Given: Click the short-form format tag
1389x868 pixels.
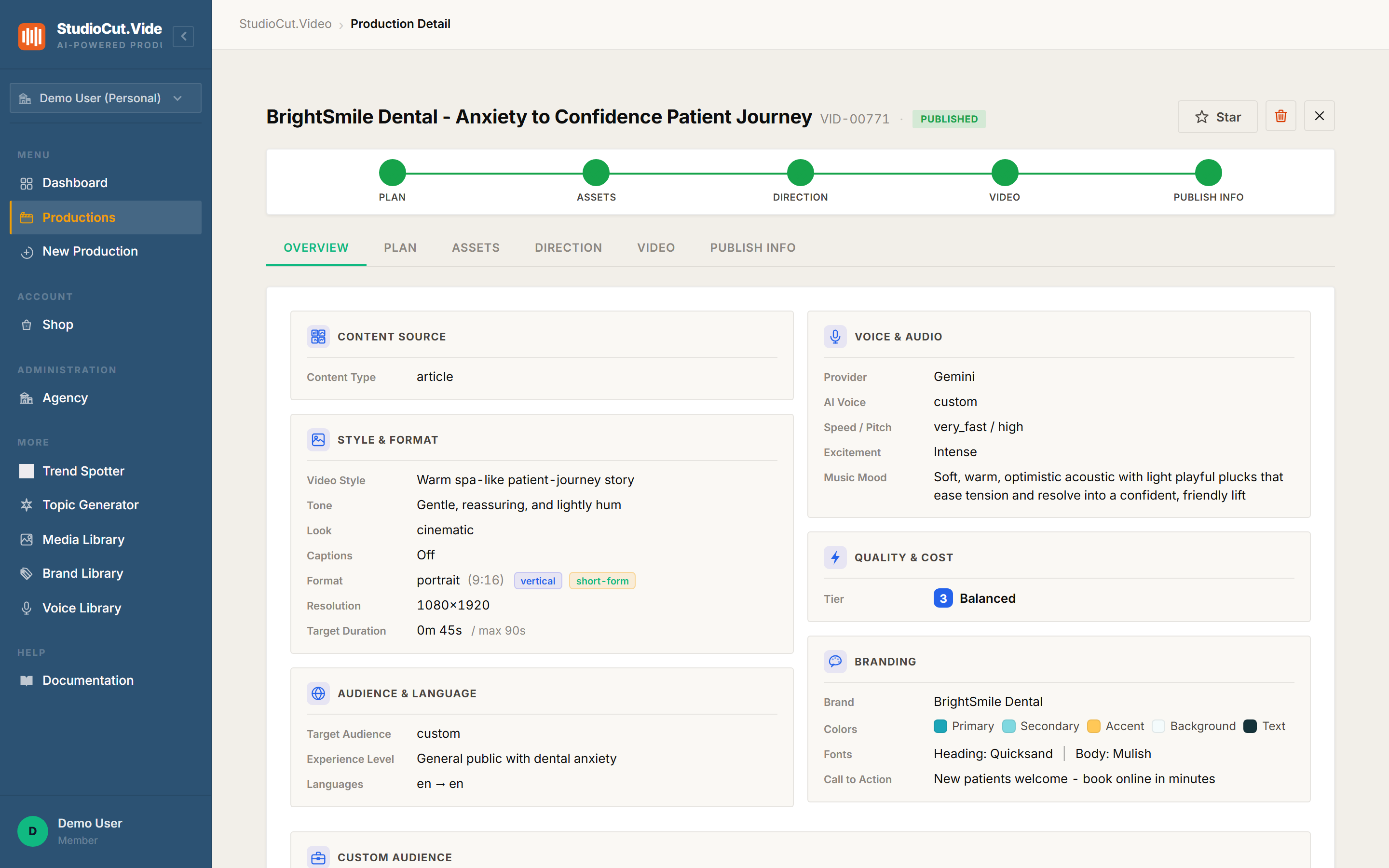Looking at the screenshot, I should [x=602, y=581].
